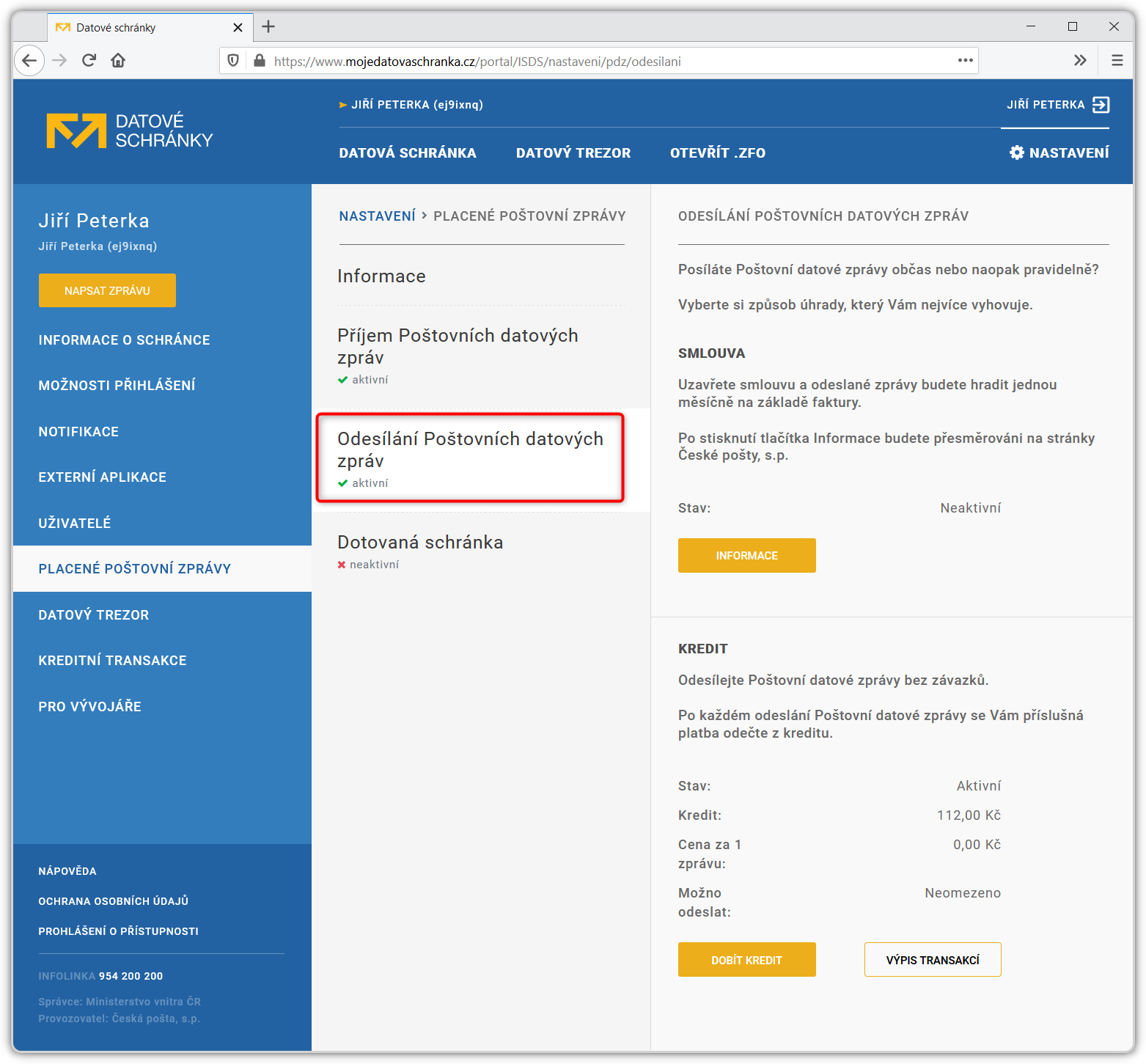Viewport: 1146px width, 1064px height.
Task: Maximize the browser window
Action: [x=1073, y=26]
